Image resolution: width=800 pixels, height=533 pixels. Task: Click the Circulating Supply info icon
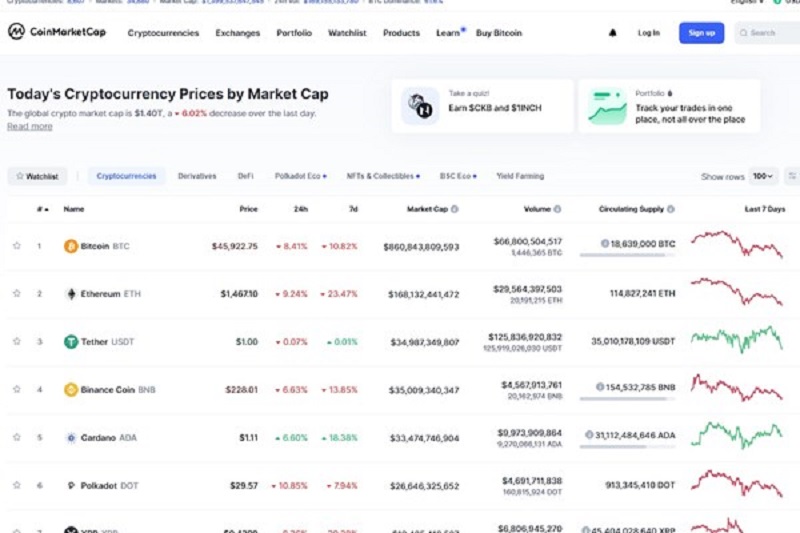tap(671, 209)
